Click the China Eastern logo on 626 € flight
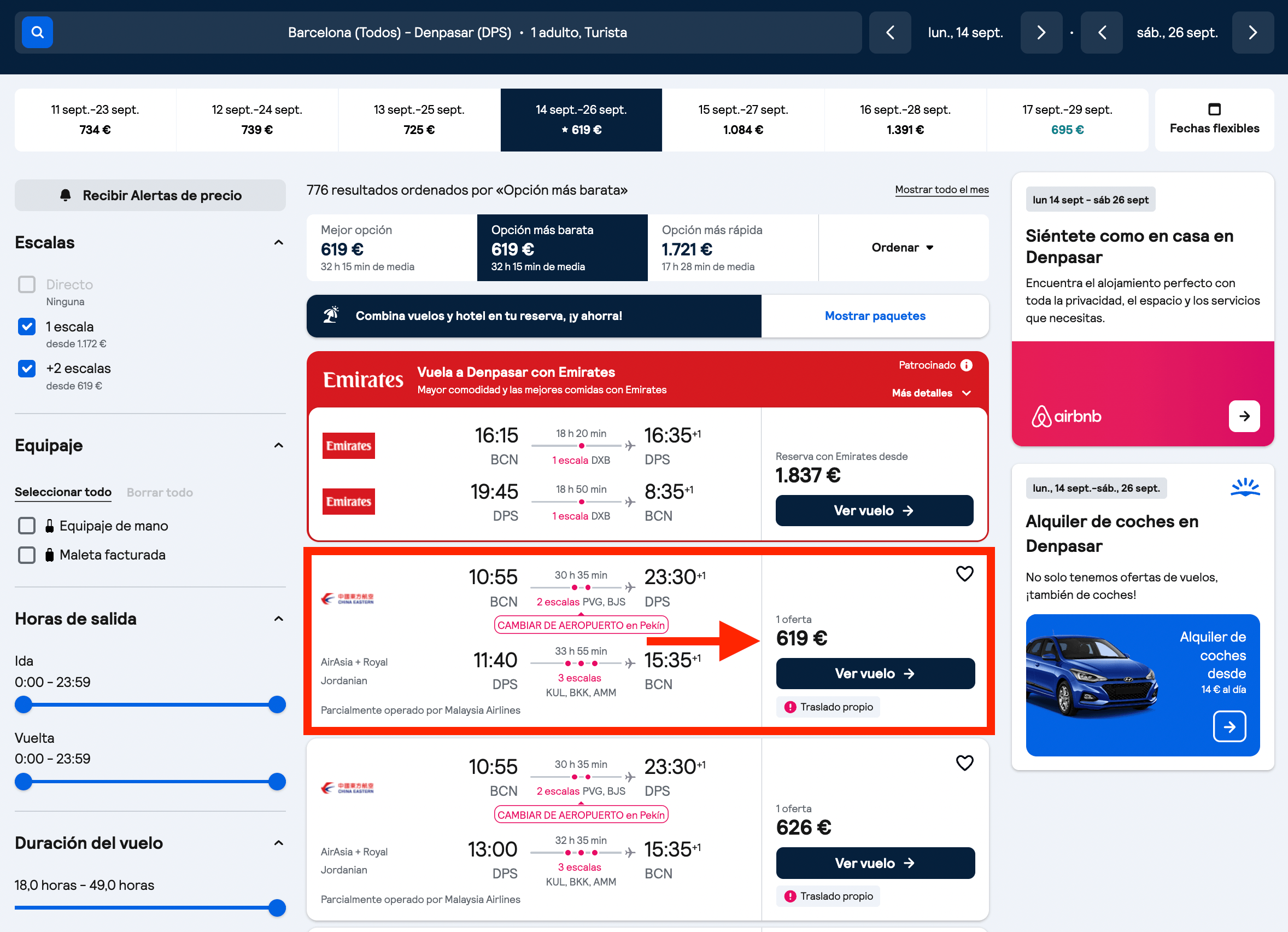 coord(347,788)
